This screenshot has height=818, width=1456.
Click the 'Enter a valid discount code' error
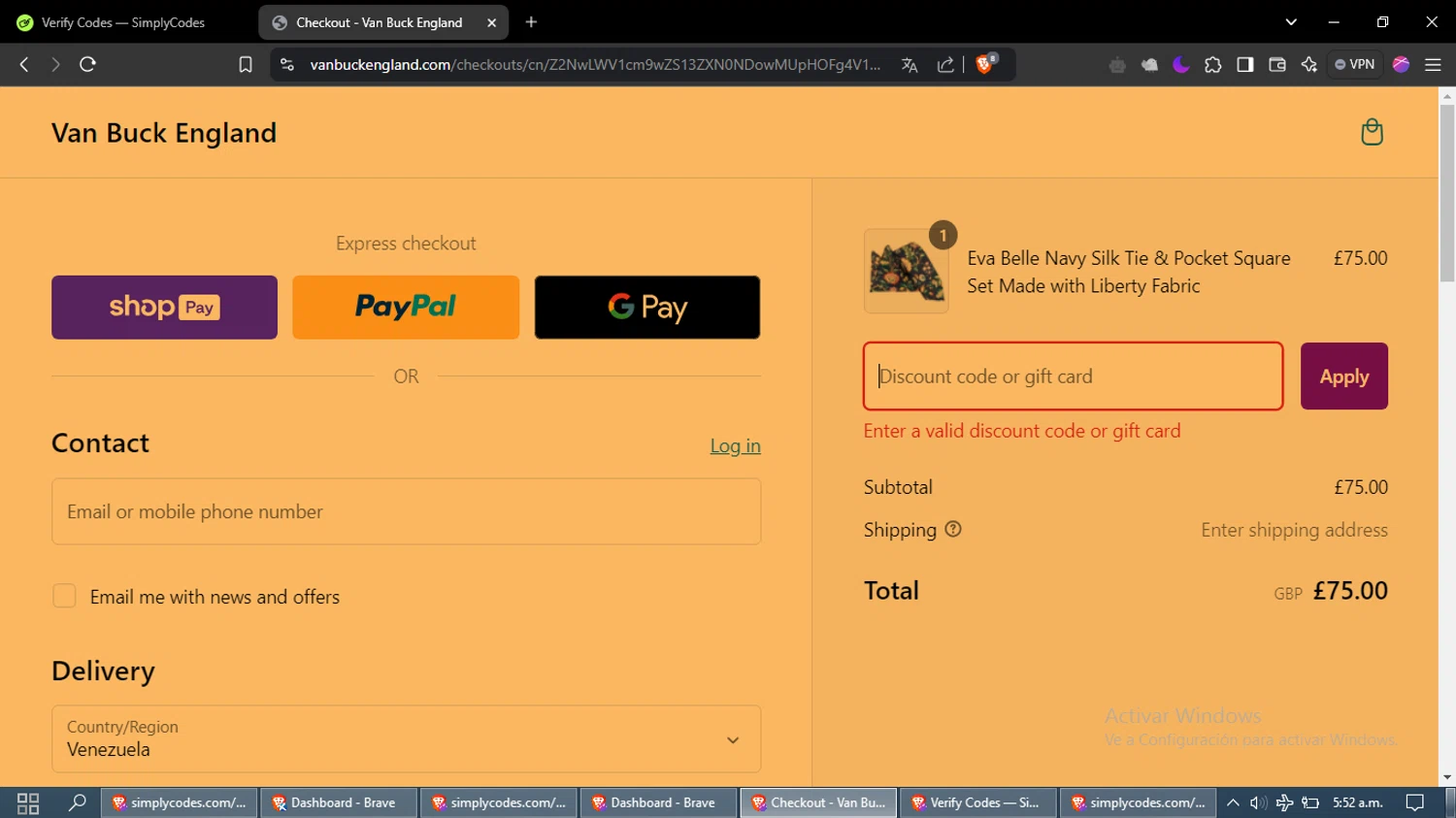click(x=1022, y=431)
